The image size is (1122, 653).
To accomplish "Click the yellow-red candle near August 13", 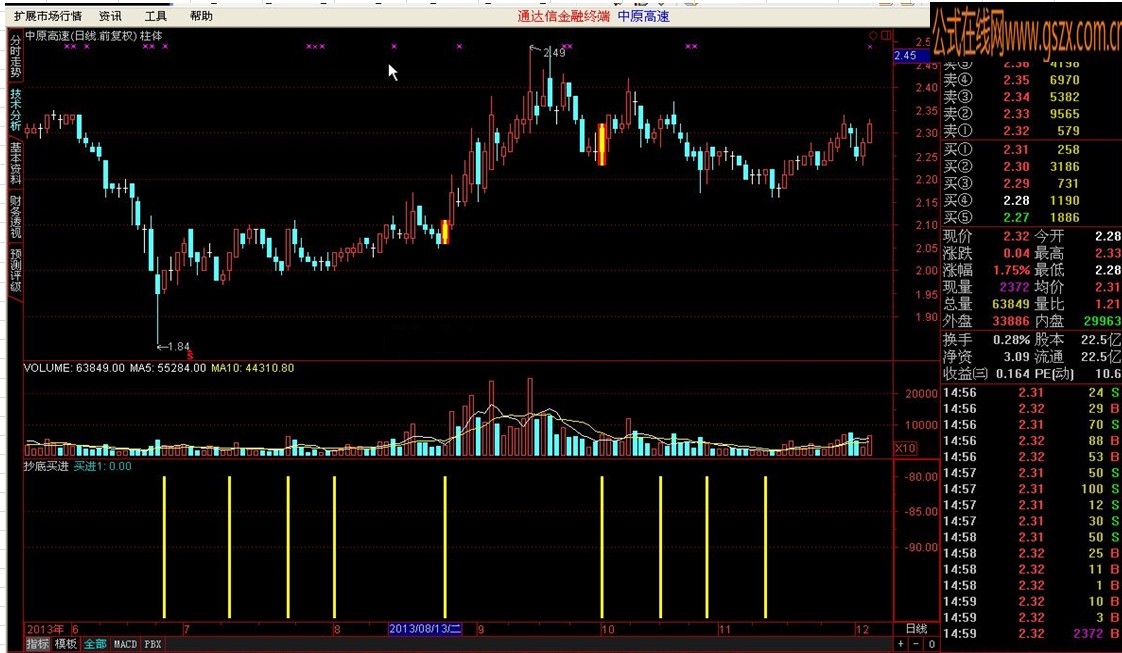I will point(444,232).
